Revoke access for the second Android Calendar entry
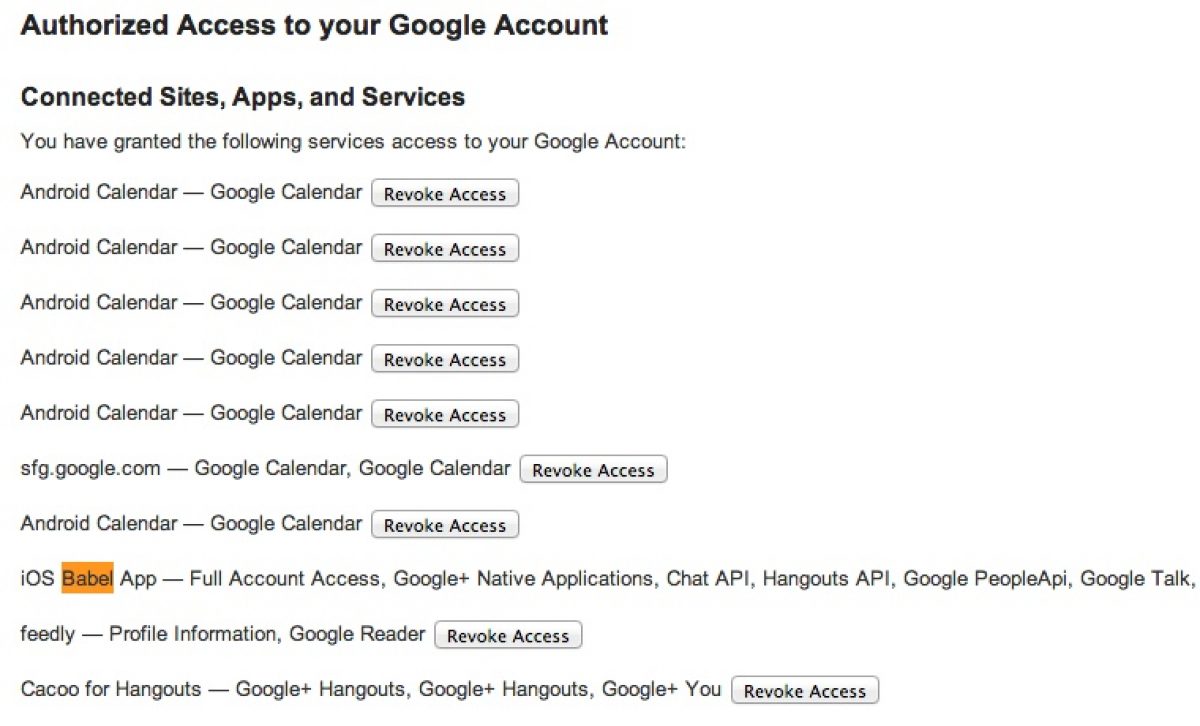 click(445, 249)
